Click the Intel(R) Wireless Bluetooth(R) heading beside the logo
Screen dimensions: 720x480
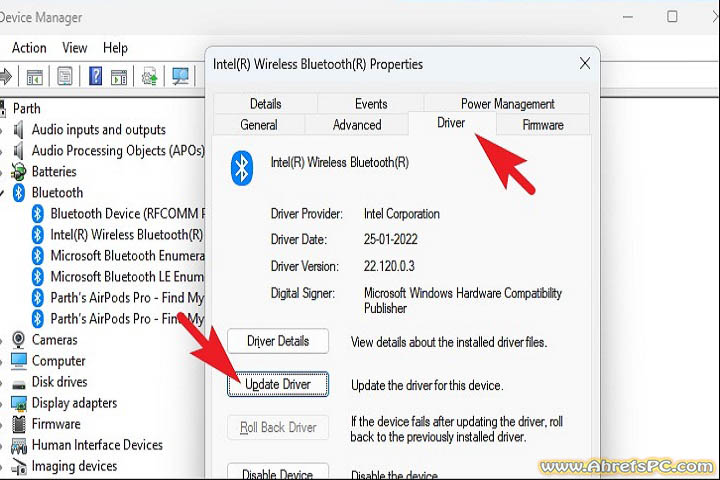[x=340, y=162]
